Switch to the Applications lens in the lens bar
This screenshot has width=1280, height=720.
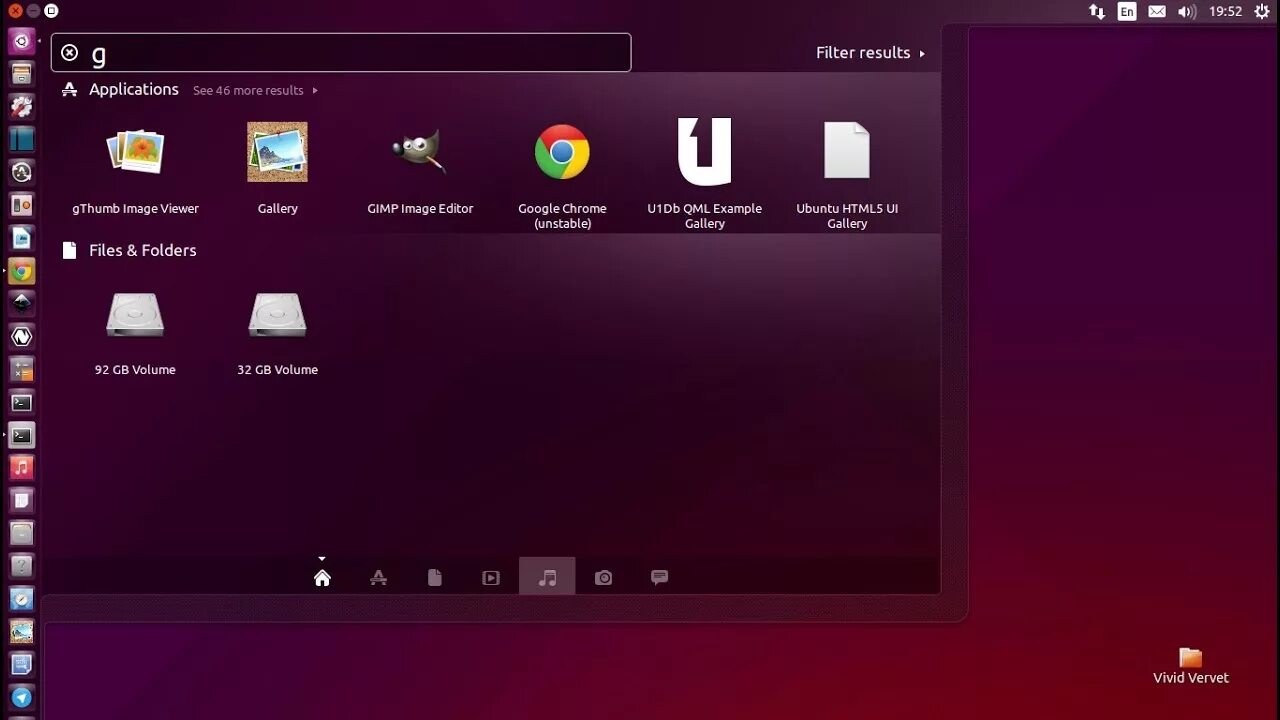pos(378,577)
